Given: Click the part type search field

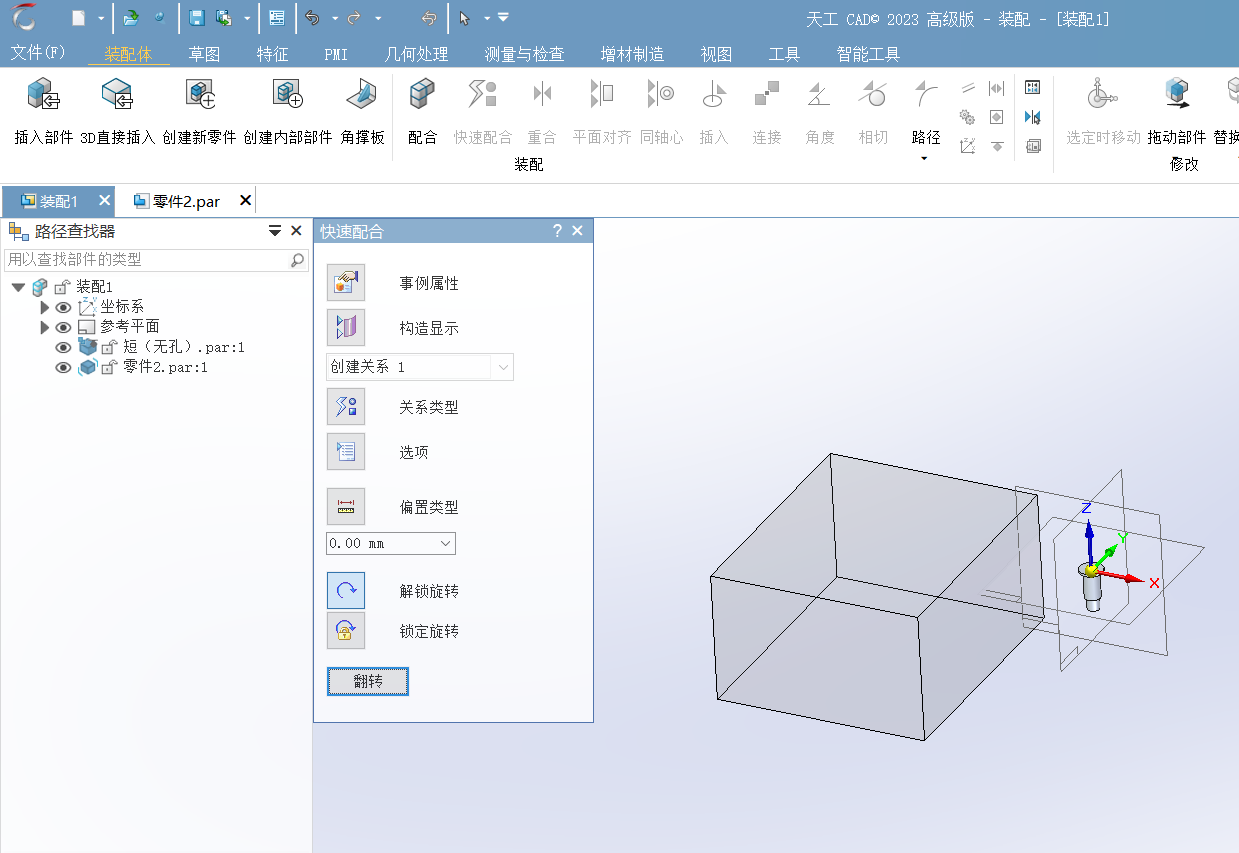Looking at the screenshot, I should [147, 259].
